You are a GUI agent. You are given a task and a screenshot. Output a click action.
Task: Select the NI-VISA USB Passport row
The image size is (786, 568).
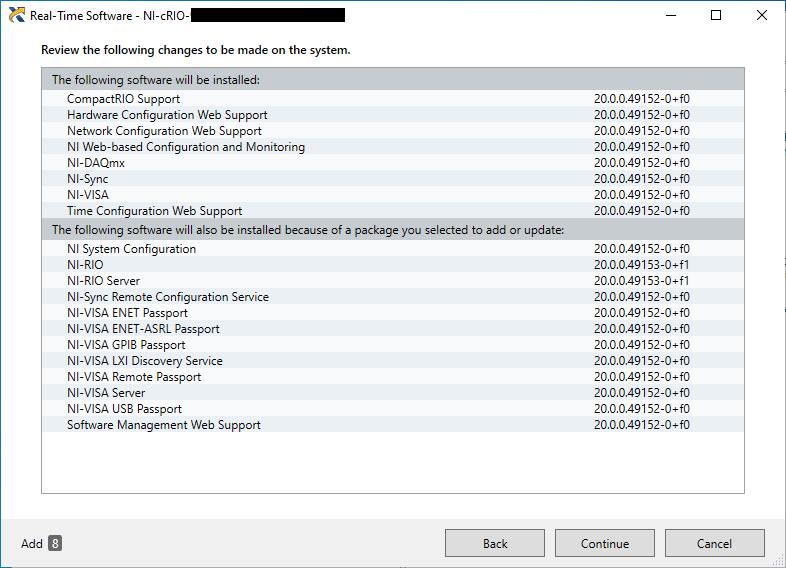click(x=124, y=409)
